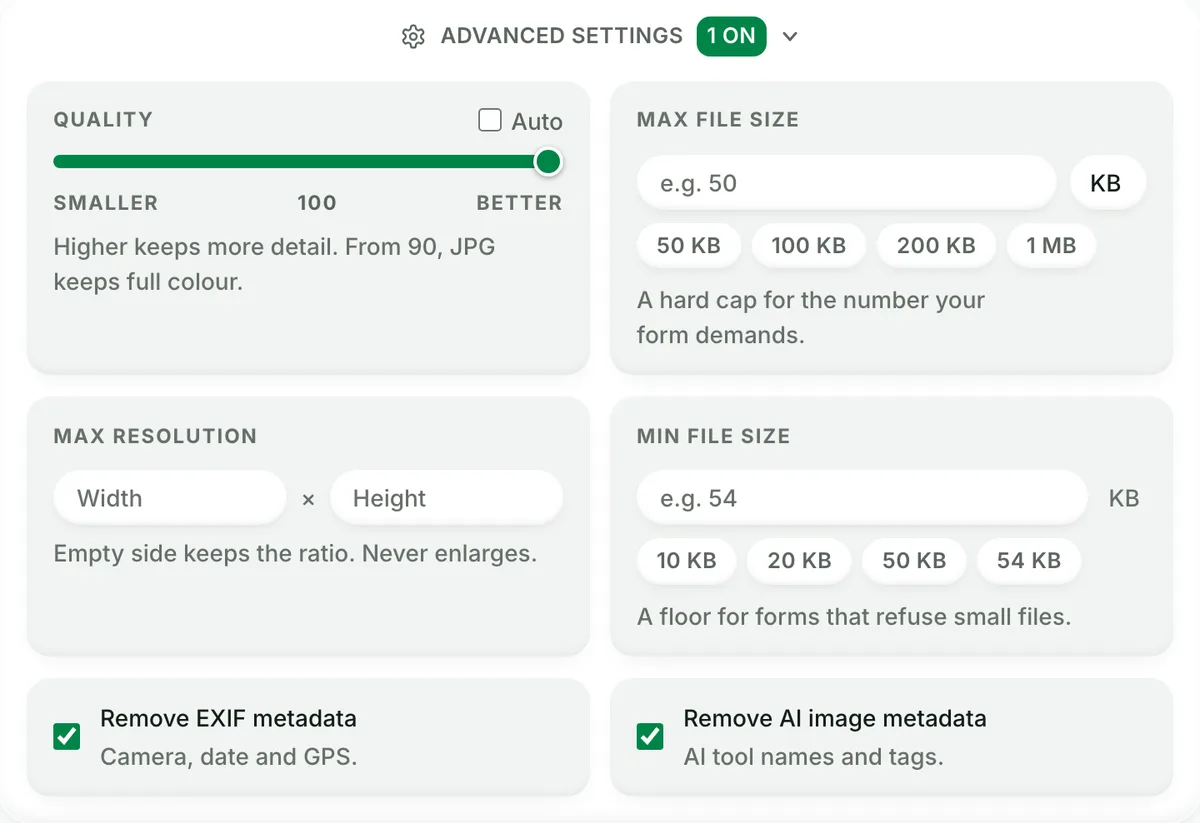Focus the Min File Size input field
Image resolution: width=1200 pixels, height=823 pixels.
[x=862, y=498]
